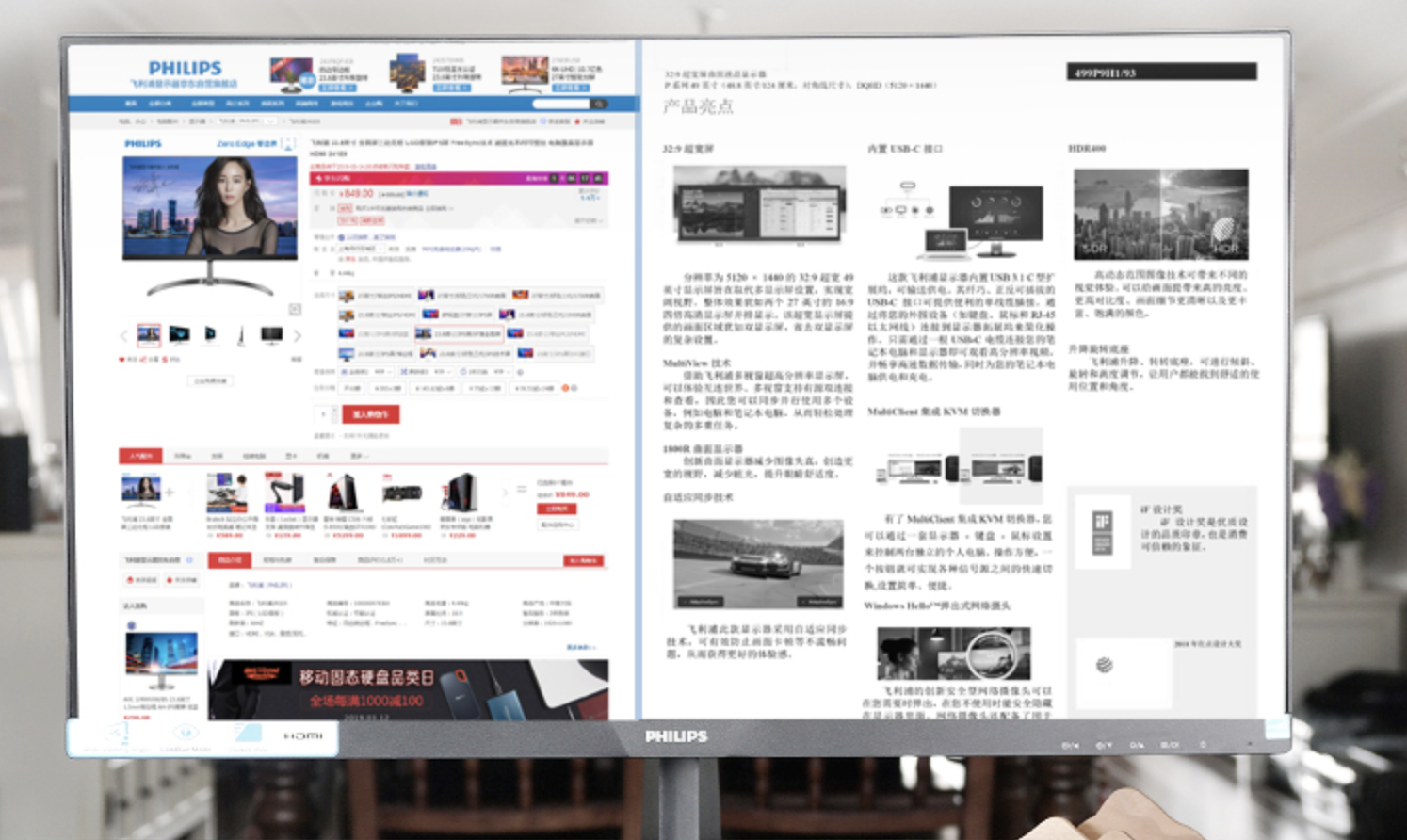The width and height of the screenshot is (1407, 840).
Task: Click the red dot award logo
Action: pyautogui.click(x=1104, y=665)
